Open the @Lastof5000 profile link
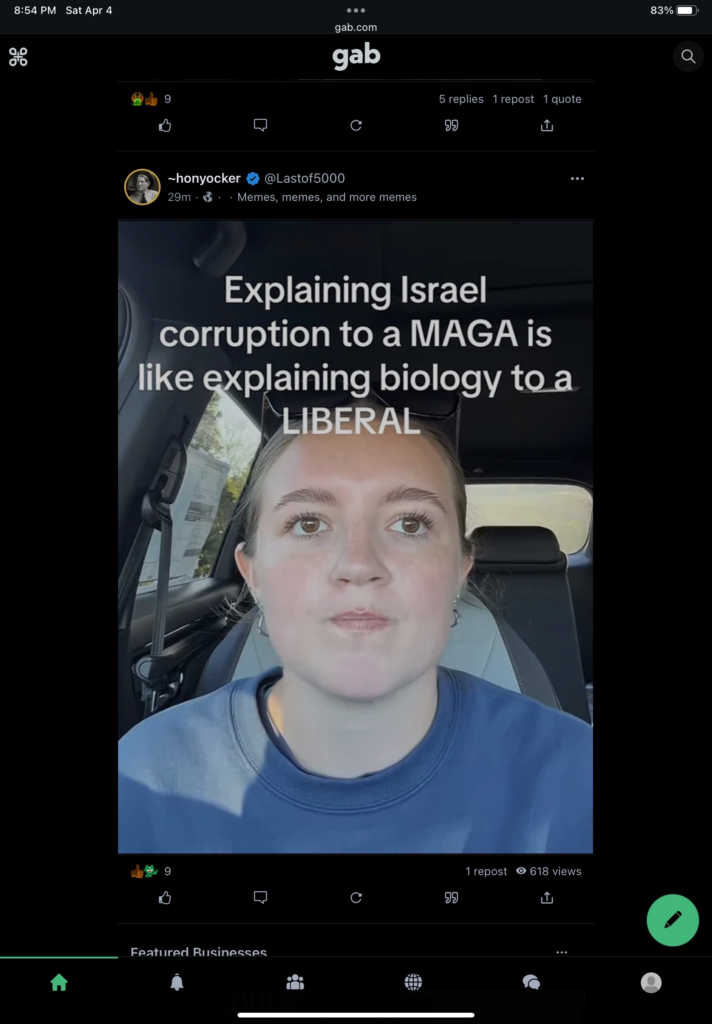The image size is (712, 1024). coord(304,178)
